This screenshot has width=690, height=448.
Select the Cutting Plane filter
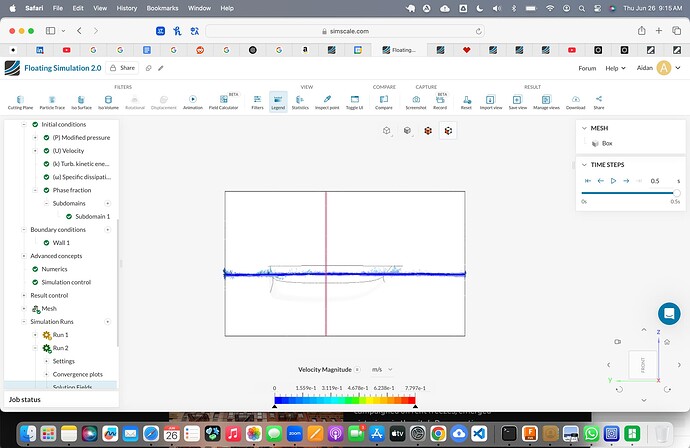point(20,103)
